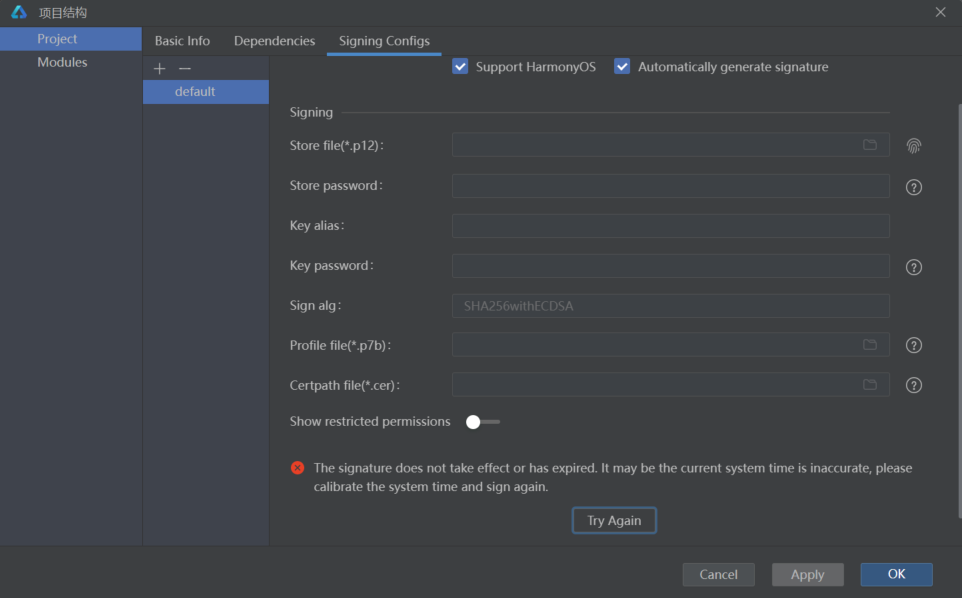This screenshot has width=962, height=598.
Task: Open the Dependencies tab
Action: (x=274, y=41)
